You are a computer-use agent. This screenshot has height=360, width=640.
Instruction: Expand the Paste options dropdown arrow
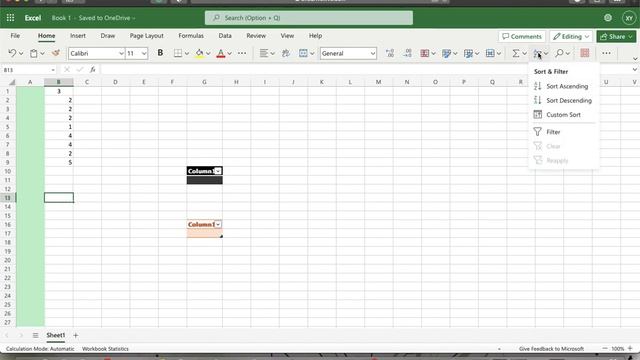(x=42, y=53)
